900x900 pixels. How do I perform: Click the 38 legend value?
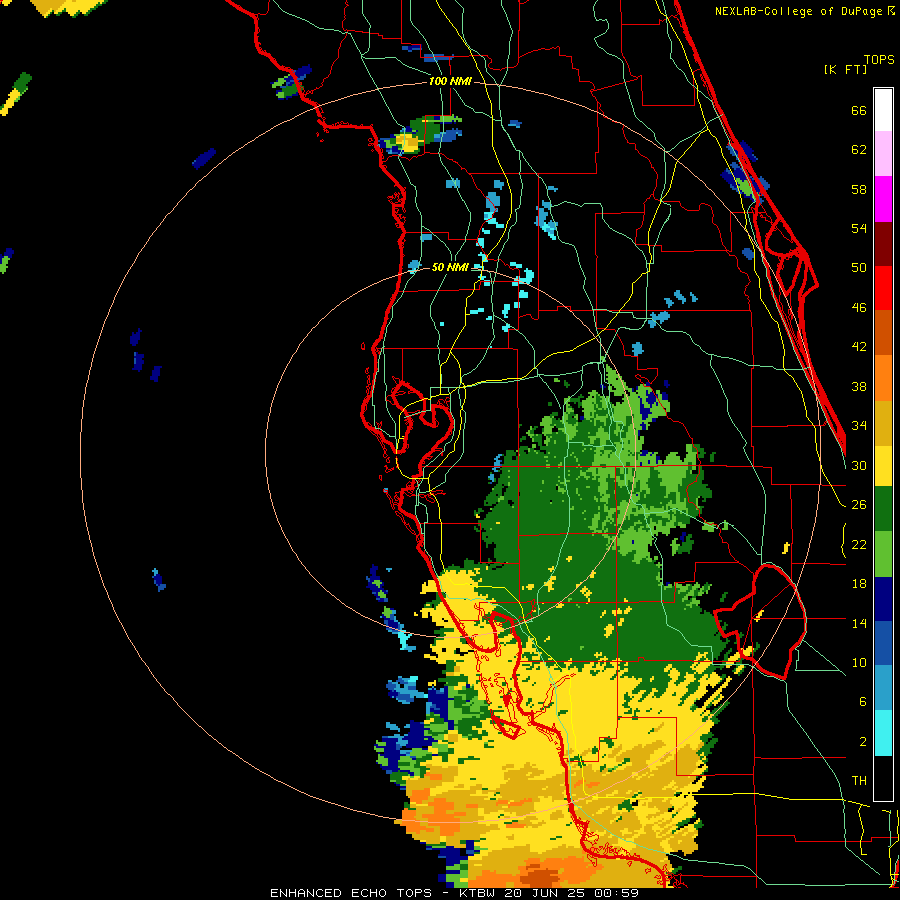tap(859, 386)
